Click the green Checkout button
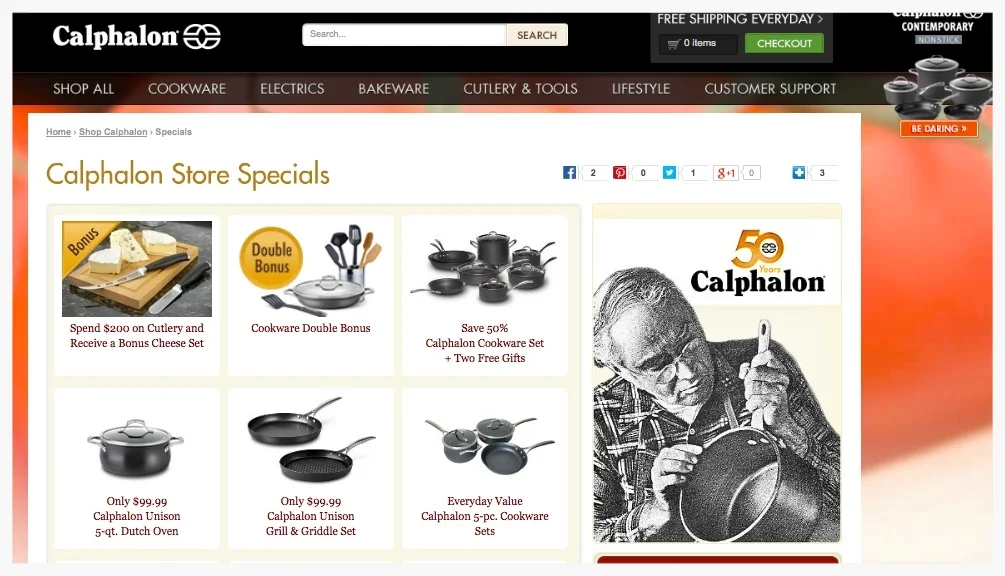The width and height of the screenshot is (1005, 576). coord(785,44)
